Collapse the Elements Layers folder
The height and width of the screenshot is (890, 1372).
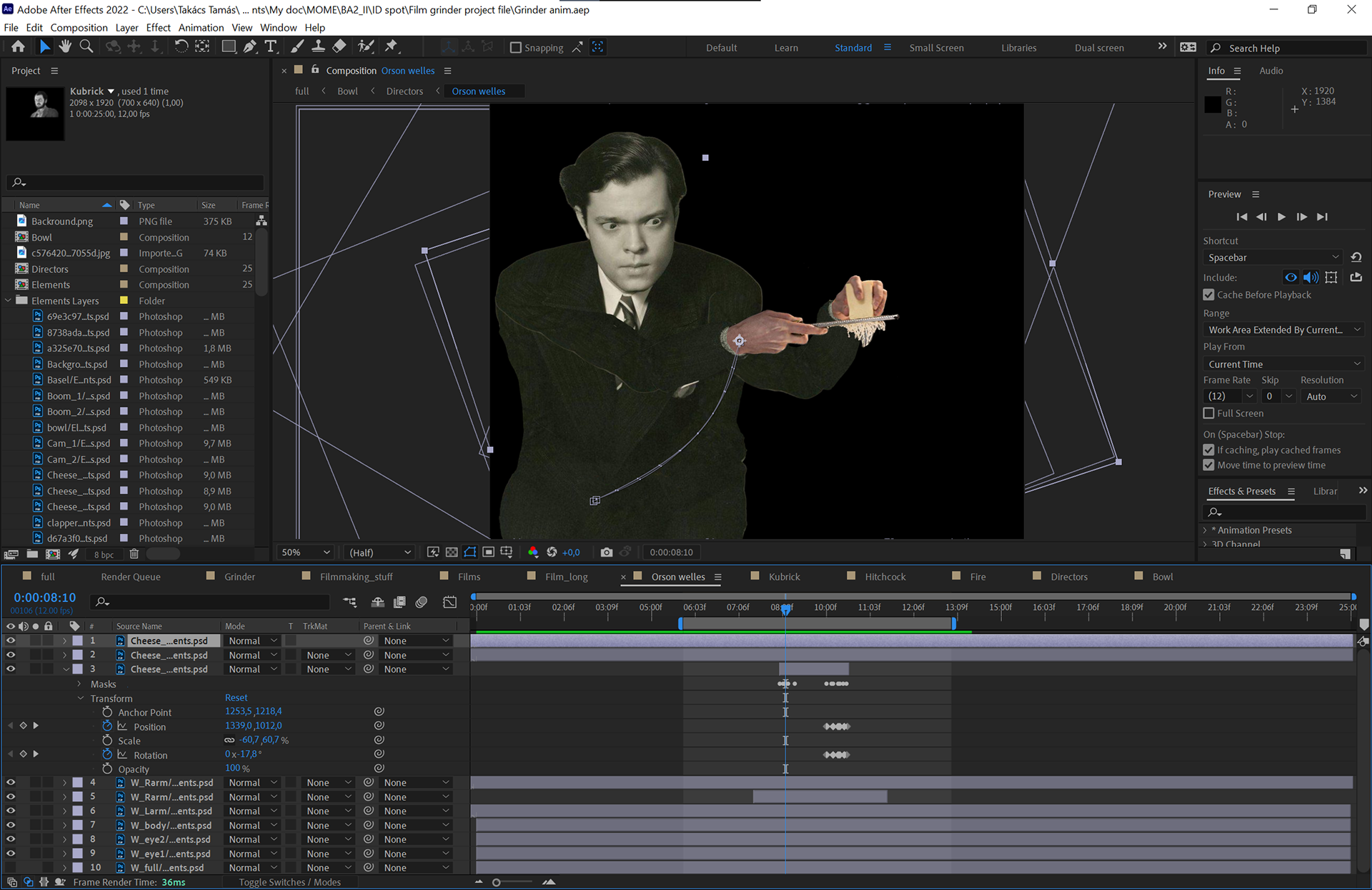click(9, 301)
